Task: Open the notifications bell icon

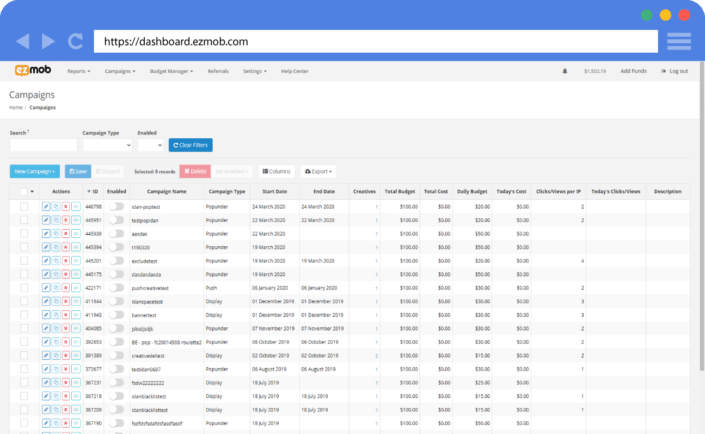Action: pos(565,71)
